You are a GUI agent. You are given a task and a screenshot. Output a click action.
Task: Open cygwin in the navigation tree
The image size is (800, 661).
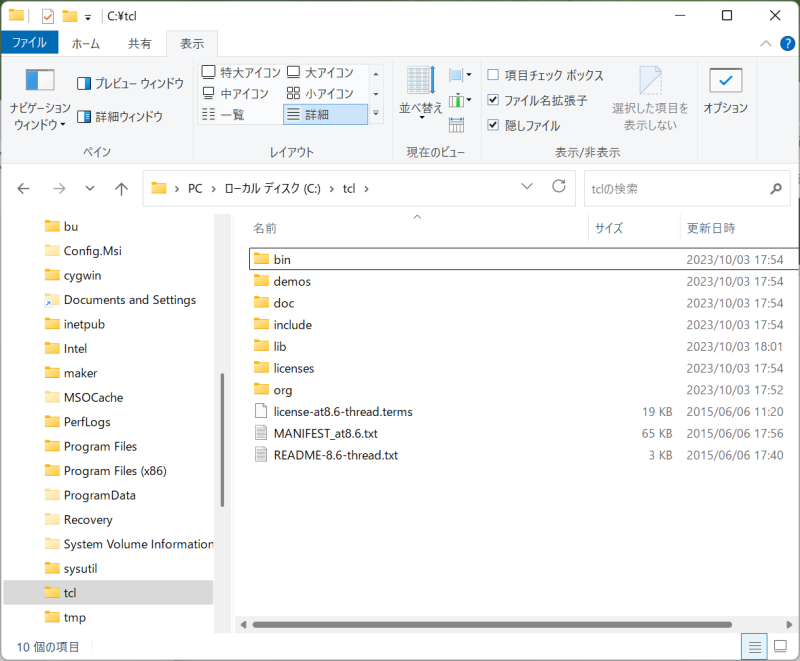(82, 275)
